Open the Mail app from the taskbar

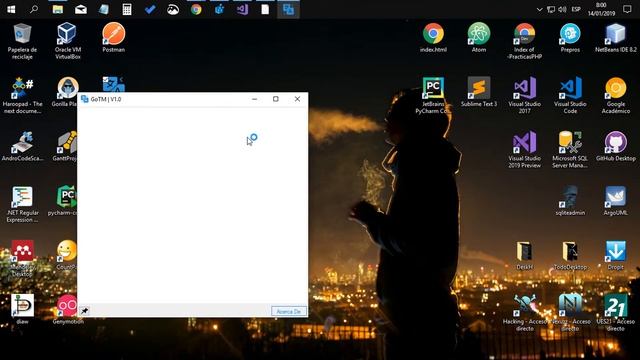(x=81, y=9)
